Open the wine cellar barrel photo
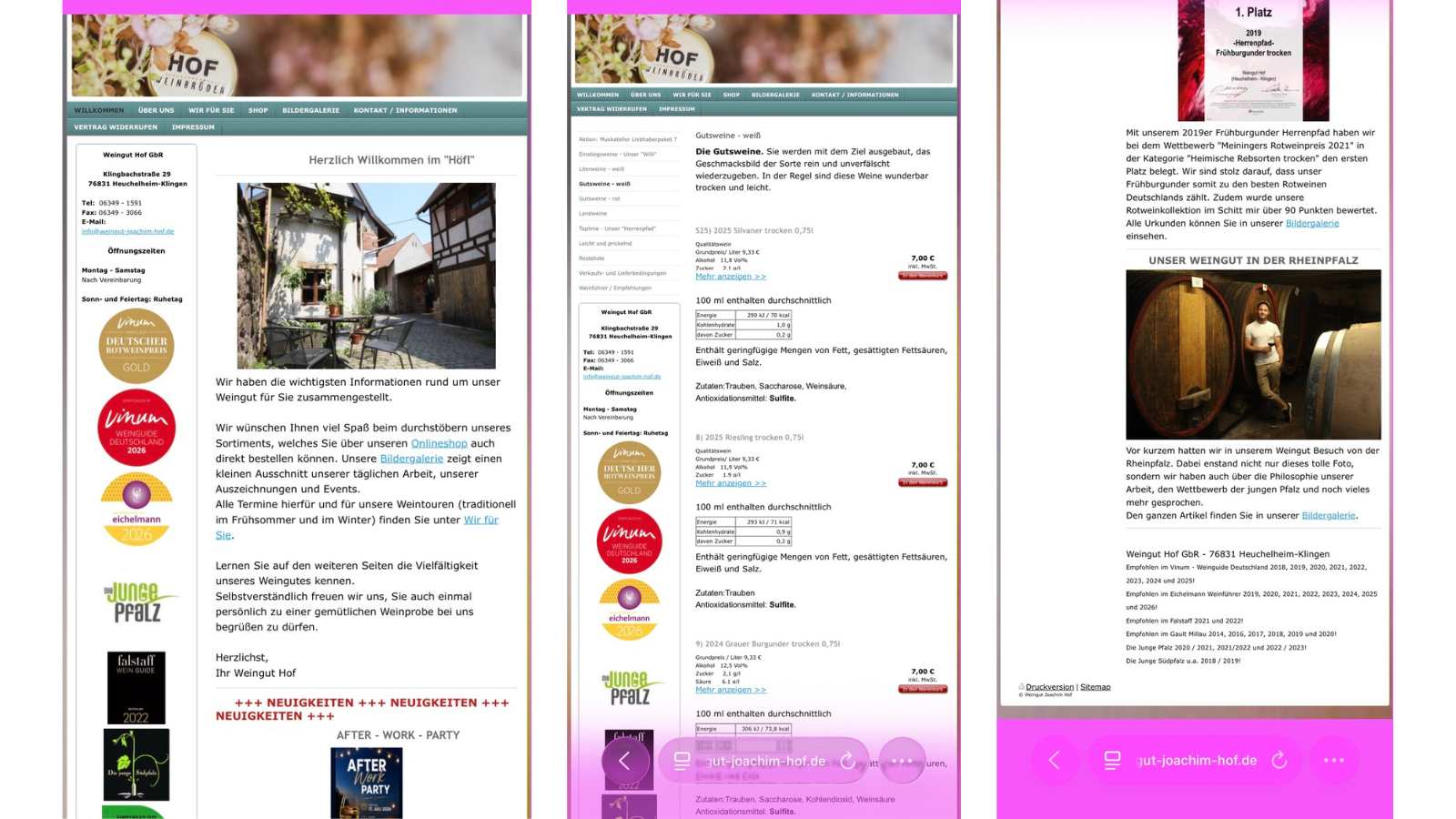This screenshot has height=819, width=1456. click(x=1253, y=355)
